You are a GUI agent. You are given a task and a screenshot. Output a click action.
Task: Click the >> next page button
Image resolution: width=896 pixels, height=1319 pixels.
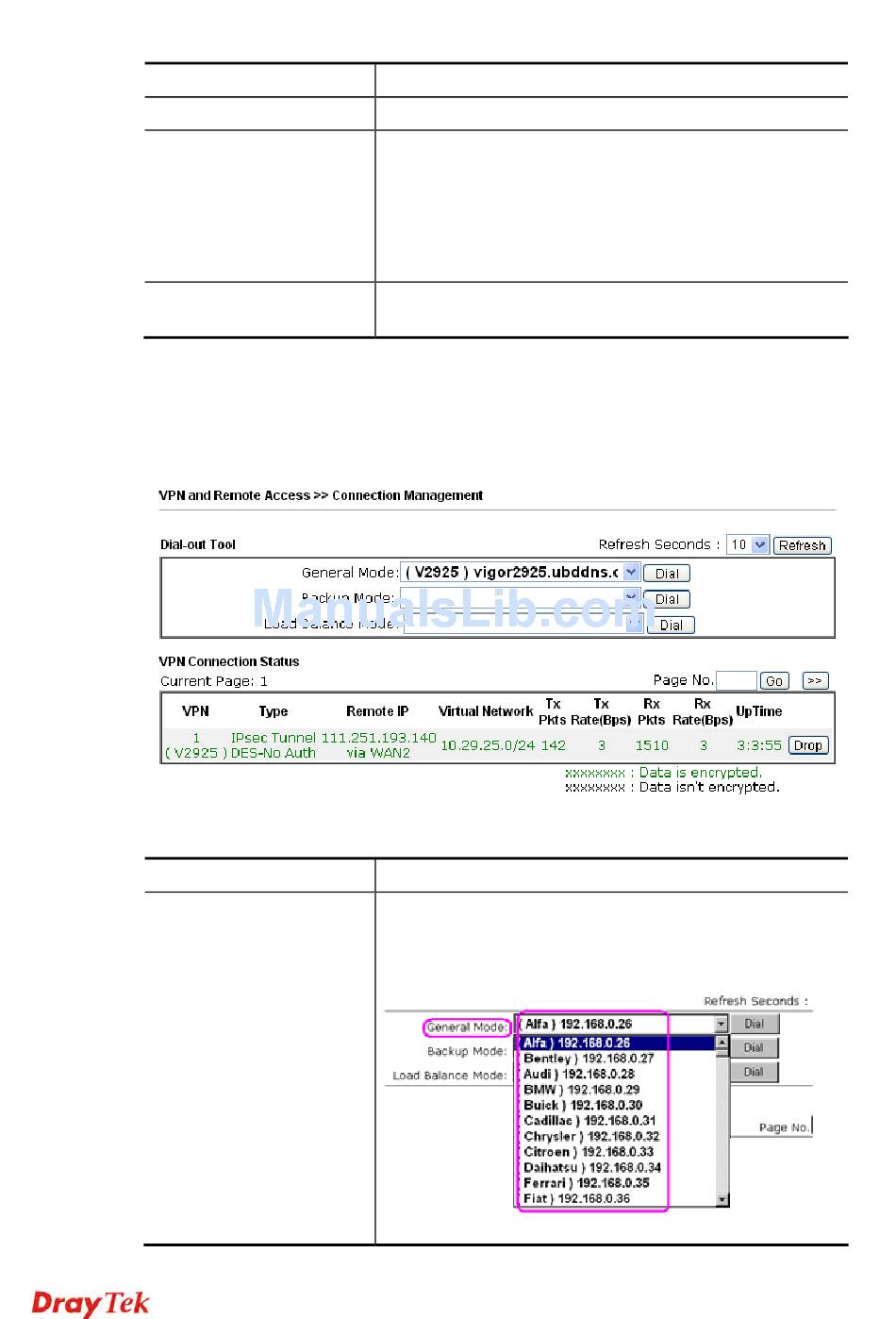(x=815, y=680)
